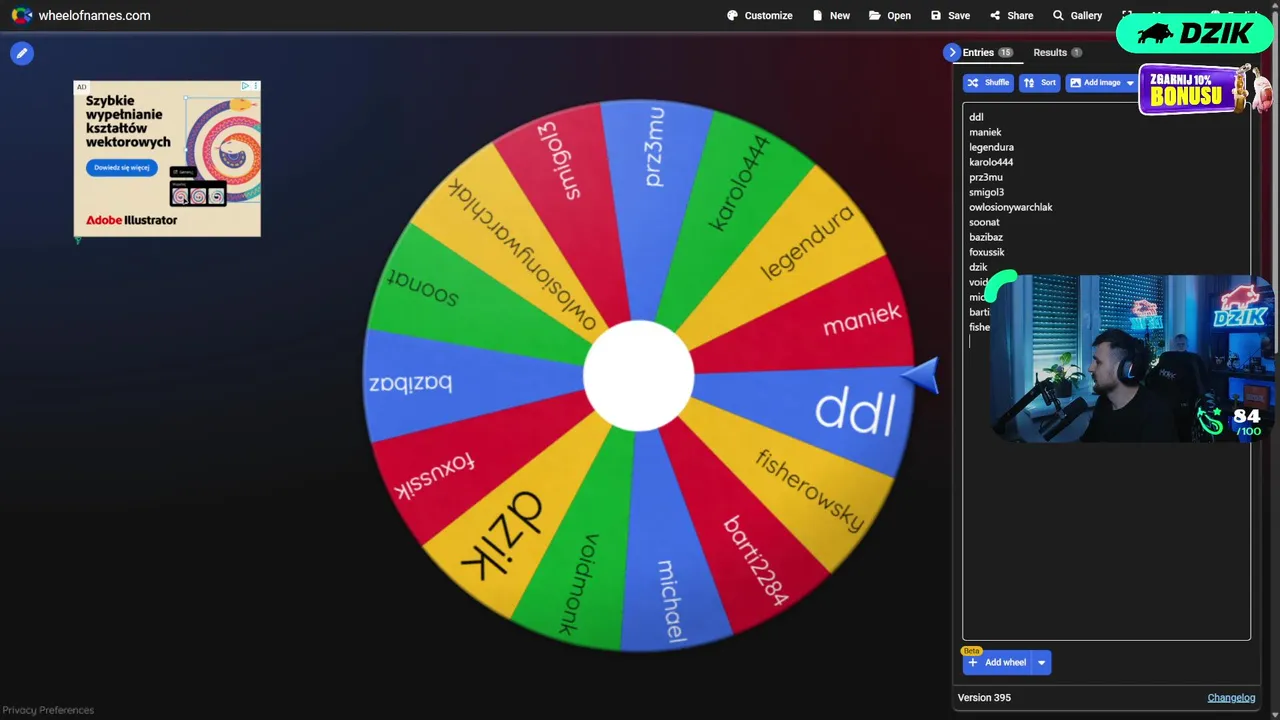Click the 'ddl' entry in the list
The width and height of the screenshot is (1280, 720).
pyautogui.click(x=976, y=117)
